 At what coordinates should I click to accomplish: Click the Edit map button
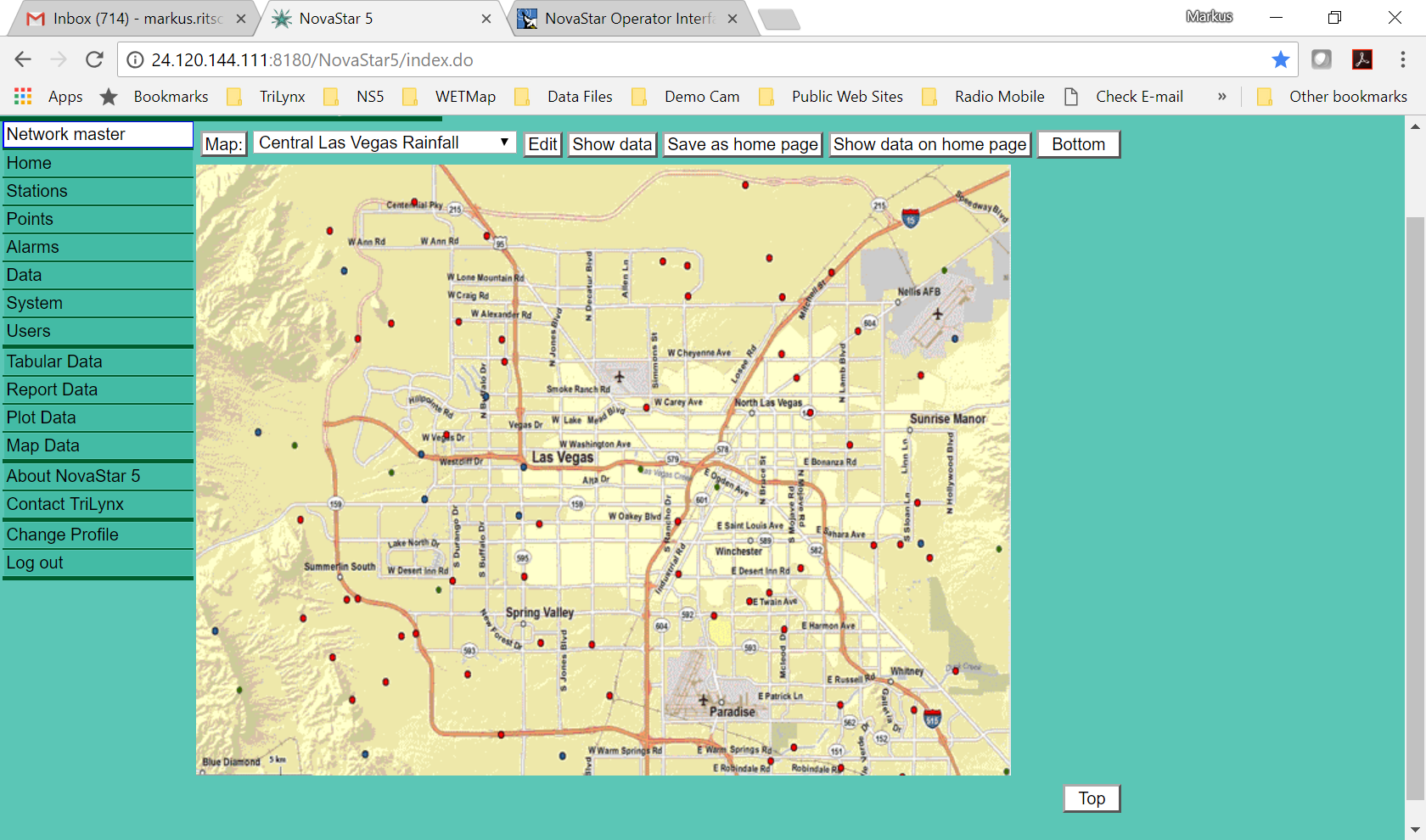pyautogui.click(x=542, y=145)
